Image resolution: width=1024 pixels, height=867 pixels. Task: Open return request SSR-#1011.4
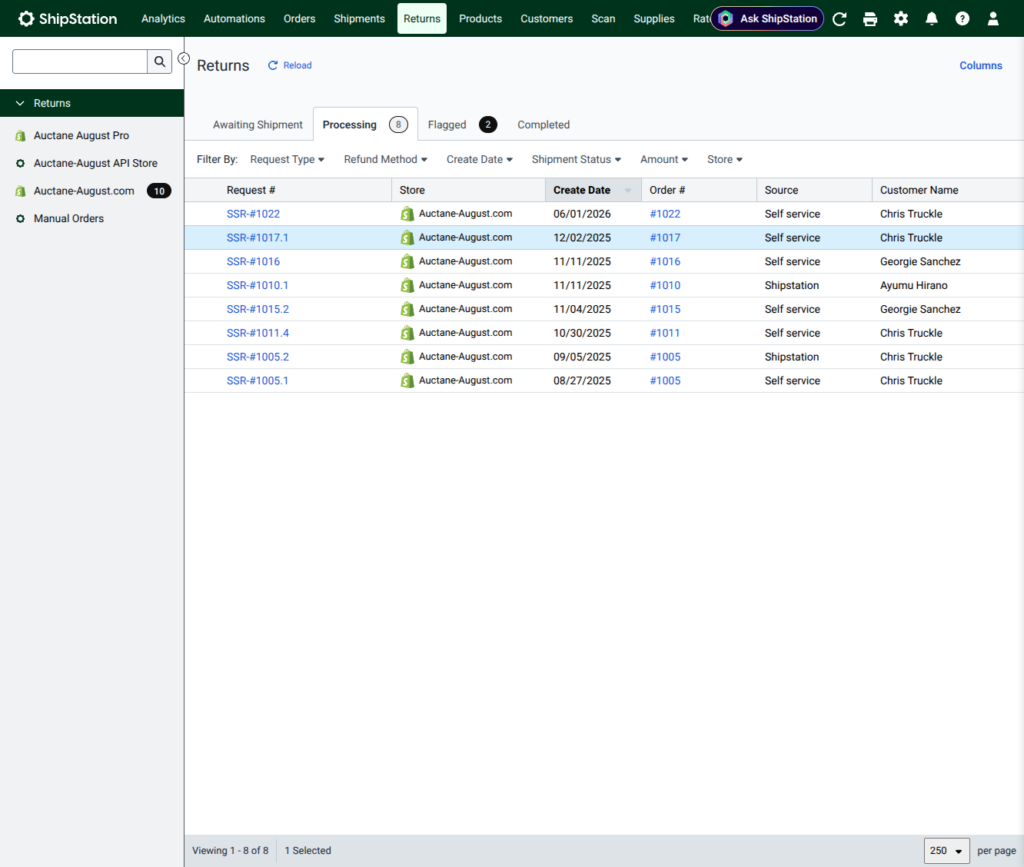(x=257, y=333)
